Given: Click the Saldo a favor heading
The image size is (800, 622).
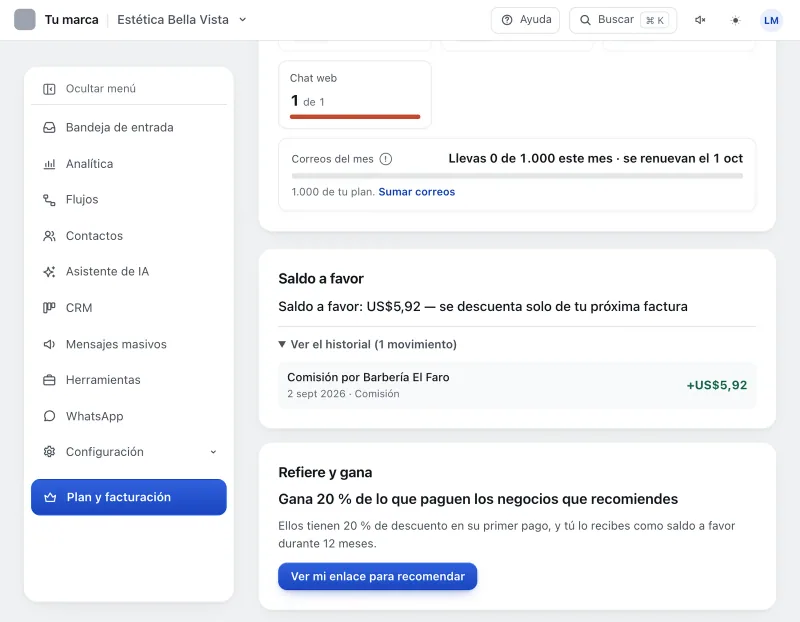Looking at the screenshot, I should (321, 279).
